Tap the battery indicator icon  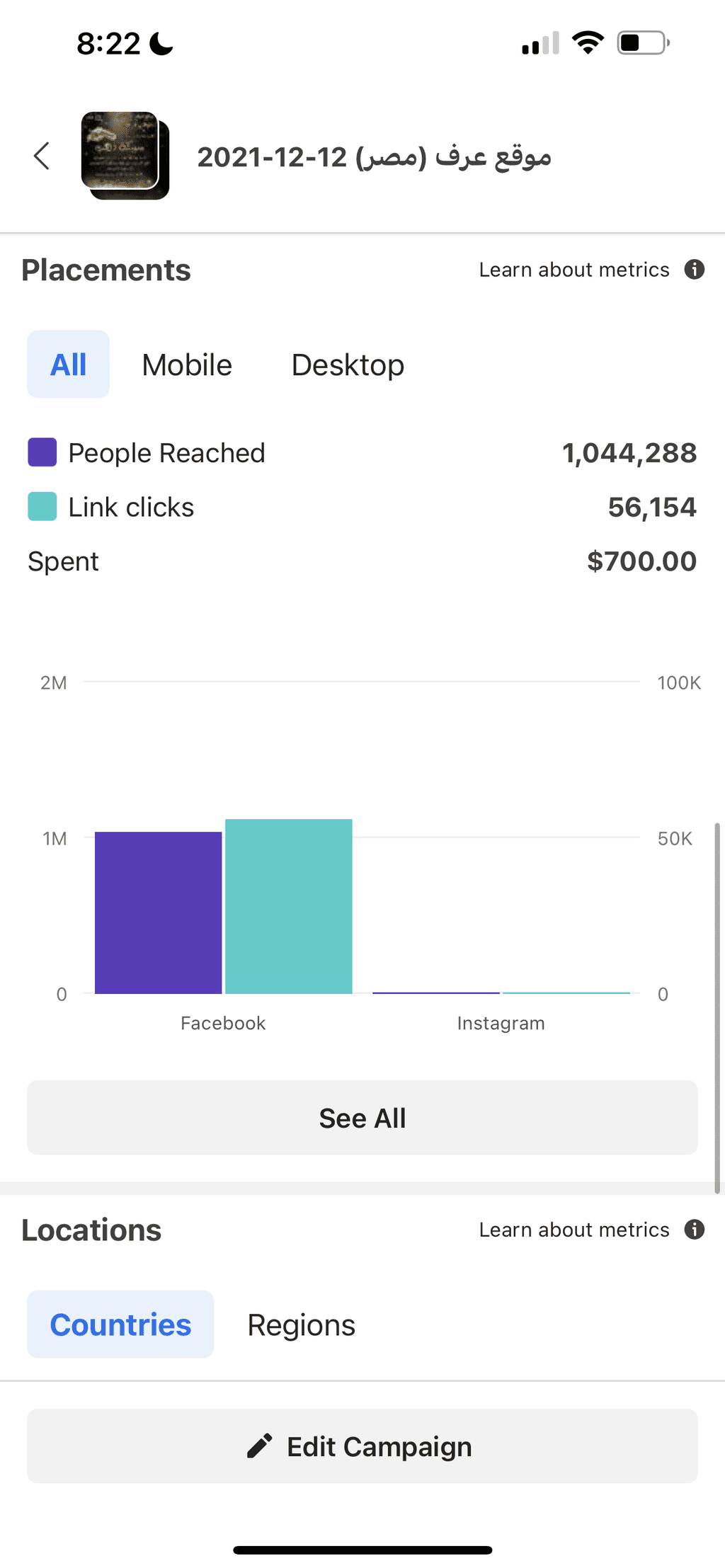pyautogui.click(x=644, y=43)
